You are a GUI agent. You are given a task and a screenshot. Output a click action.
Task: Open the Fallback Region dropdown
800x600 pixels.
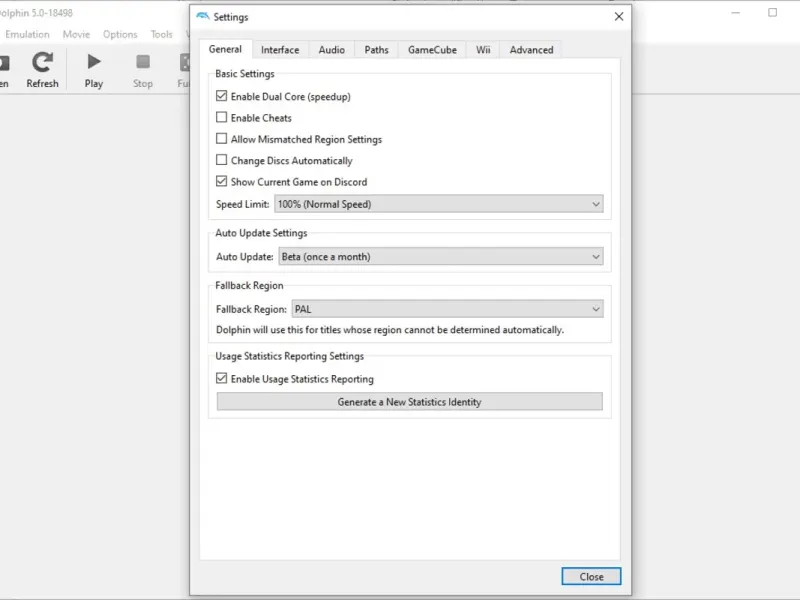tap(447, 309)
